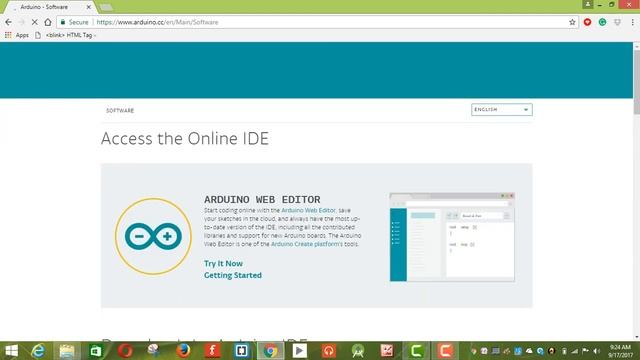Open the red shield extension icon
This screenshot has height=360, width=640.
587,22
